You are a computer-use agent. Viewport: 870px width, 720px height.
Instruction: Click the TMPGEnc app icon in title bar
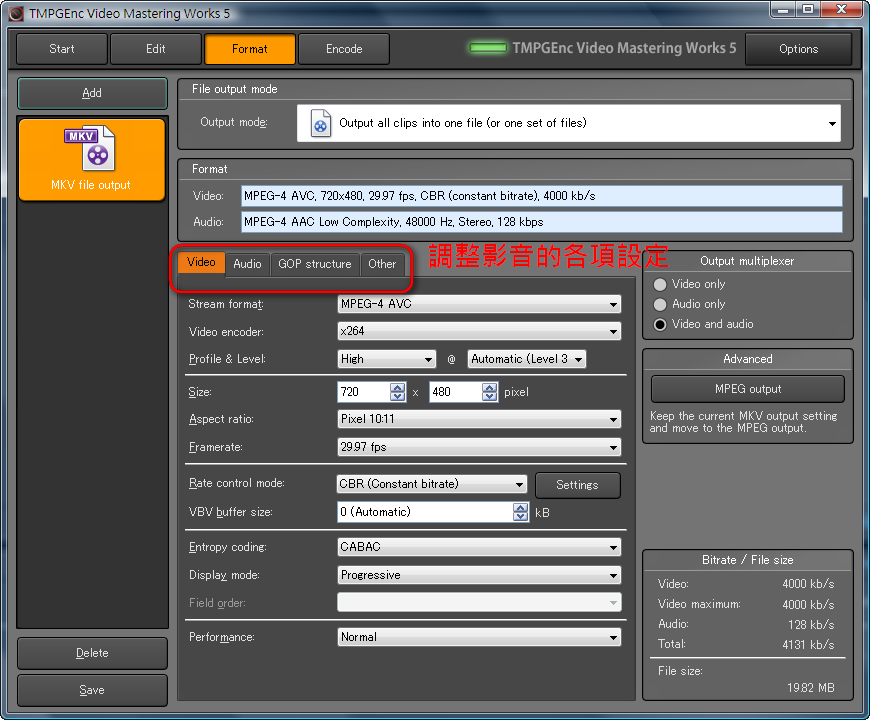point(16,13)
